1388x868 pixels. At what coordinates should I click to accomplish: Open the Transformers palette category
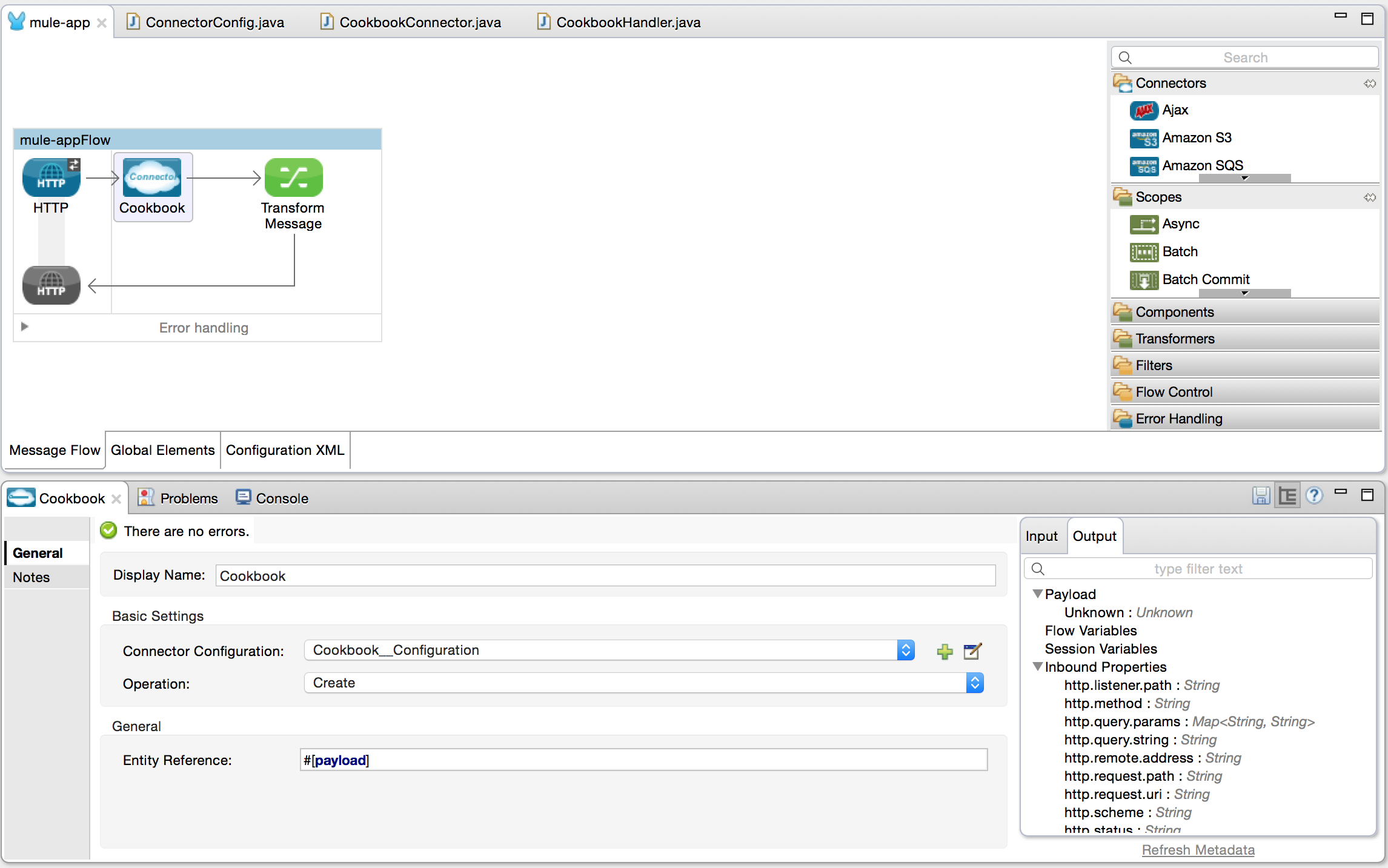pyautogui.click(x=1175, y=339)
